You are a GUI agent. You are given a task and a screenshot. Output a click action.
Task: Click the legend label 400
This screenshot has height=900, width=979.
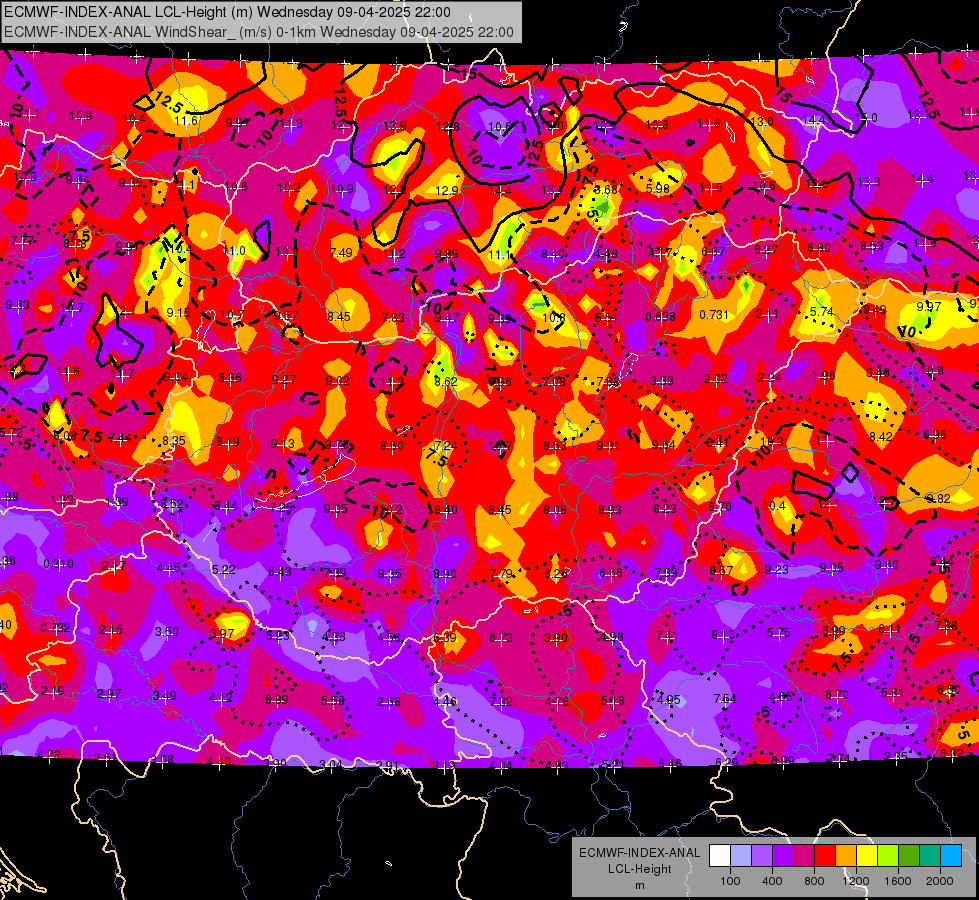point(772,881)
